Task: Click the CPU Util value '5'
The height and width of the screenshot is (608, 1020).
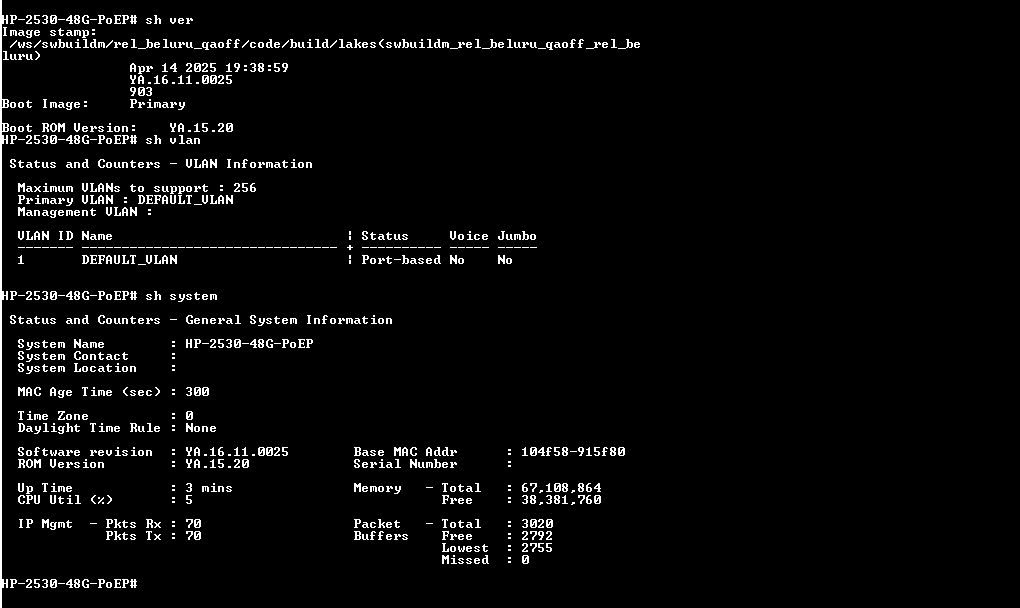Action: coord(189,500)
